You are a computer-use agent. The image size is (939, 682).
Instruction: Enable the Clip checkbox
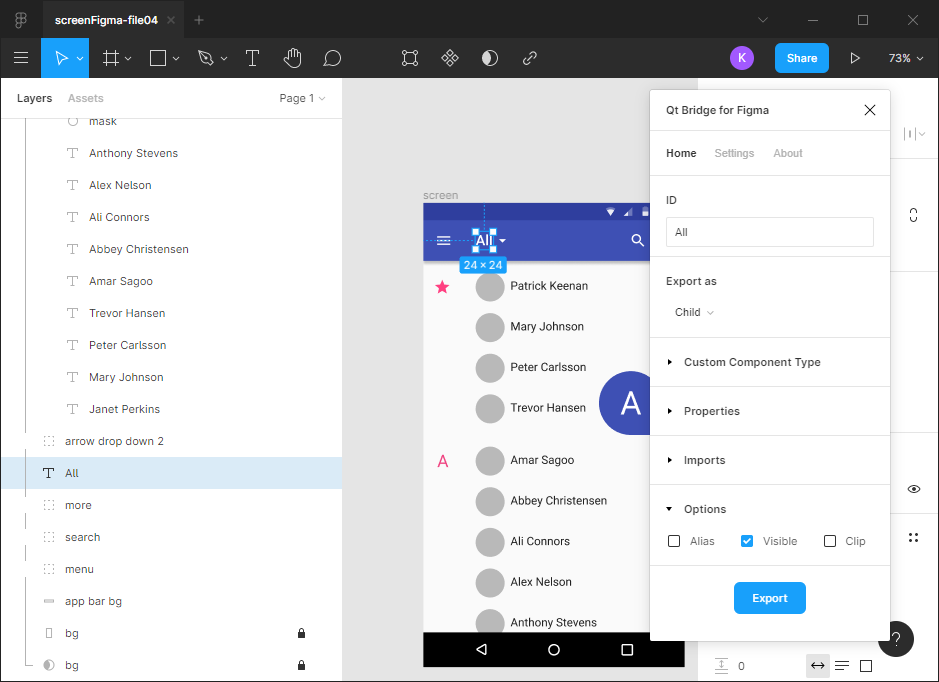(x=828, y=540)
